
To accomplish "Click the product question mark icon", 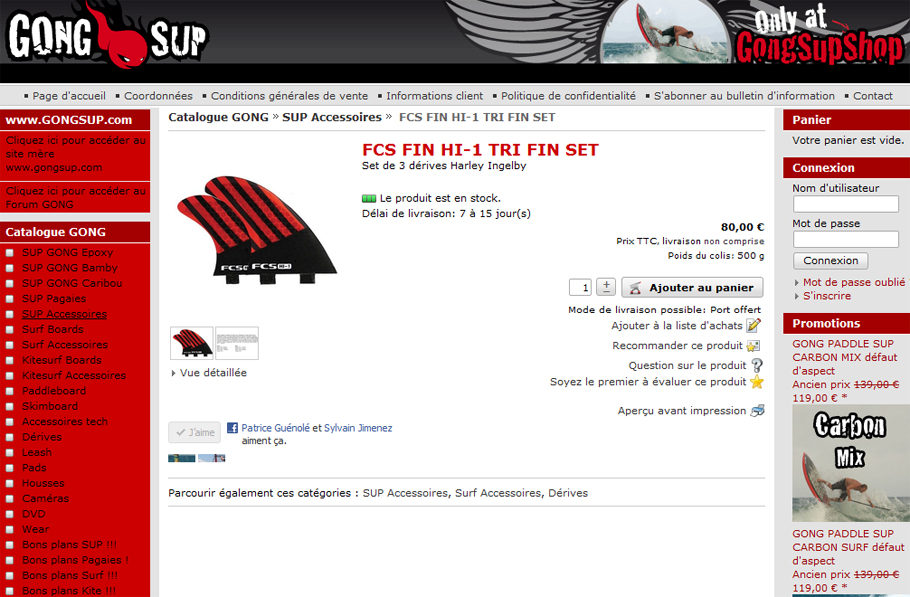I will click(757, 366).
